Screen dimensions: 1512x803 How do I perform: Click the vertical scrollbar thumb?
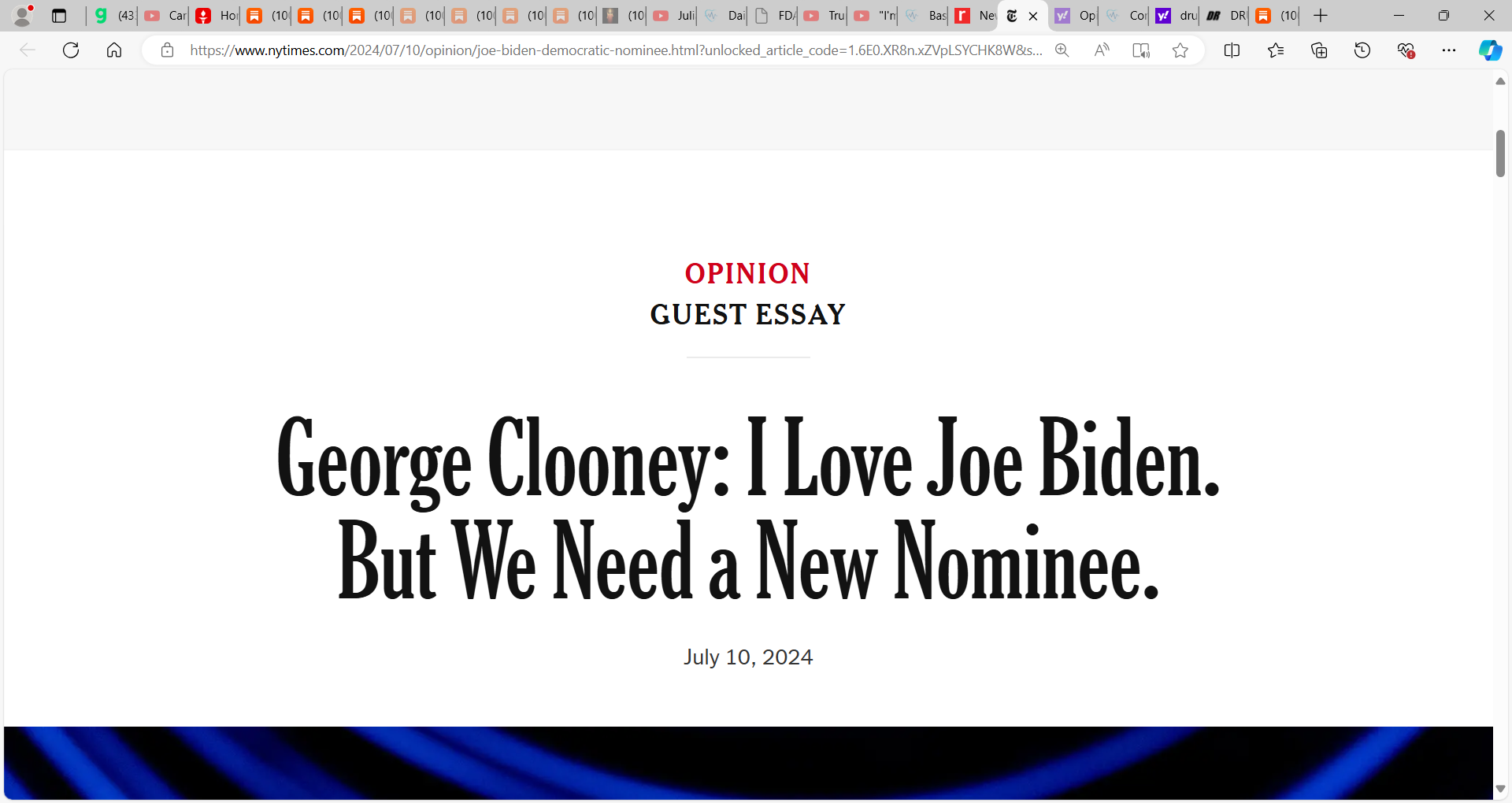click(x=1500, y=154)
